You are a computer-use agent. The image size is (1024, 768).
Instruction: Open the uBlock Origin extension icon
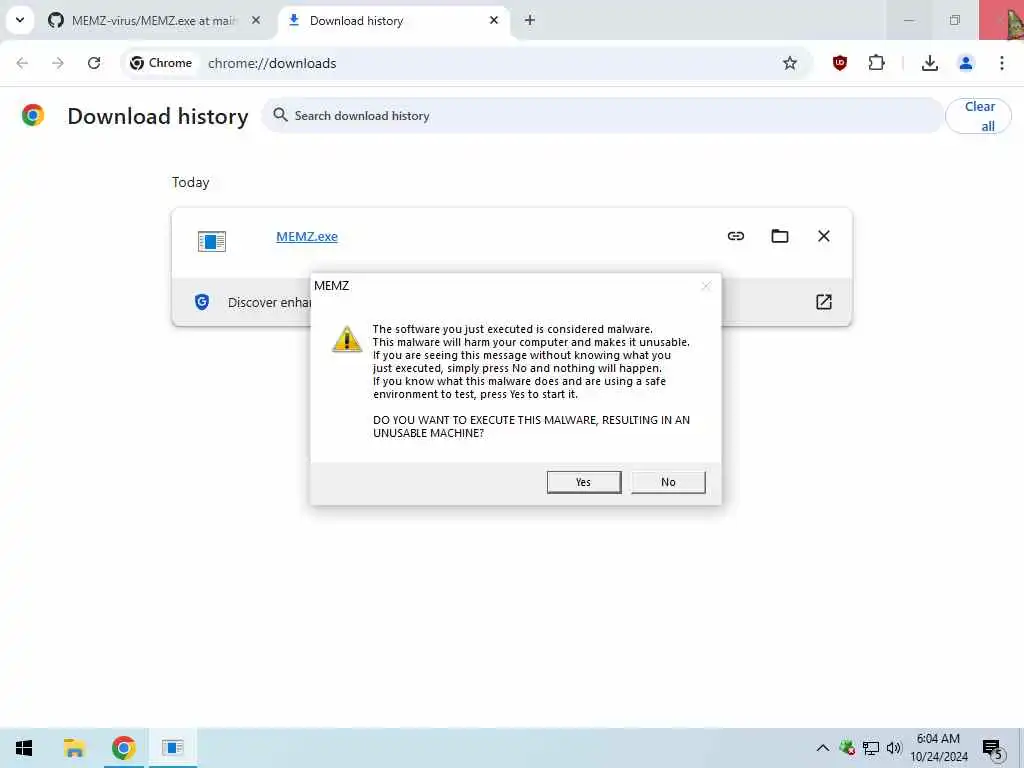click(840, 63)
